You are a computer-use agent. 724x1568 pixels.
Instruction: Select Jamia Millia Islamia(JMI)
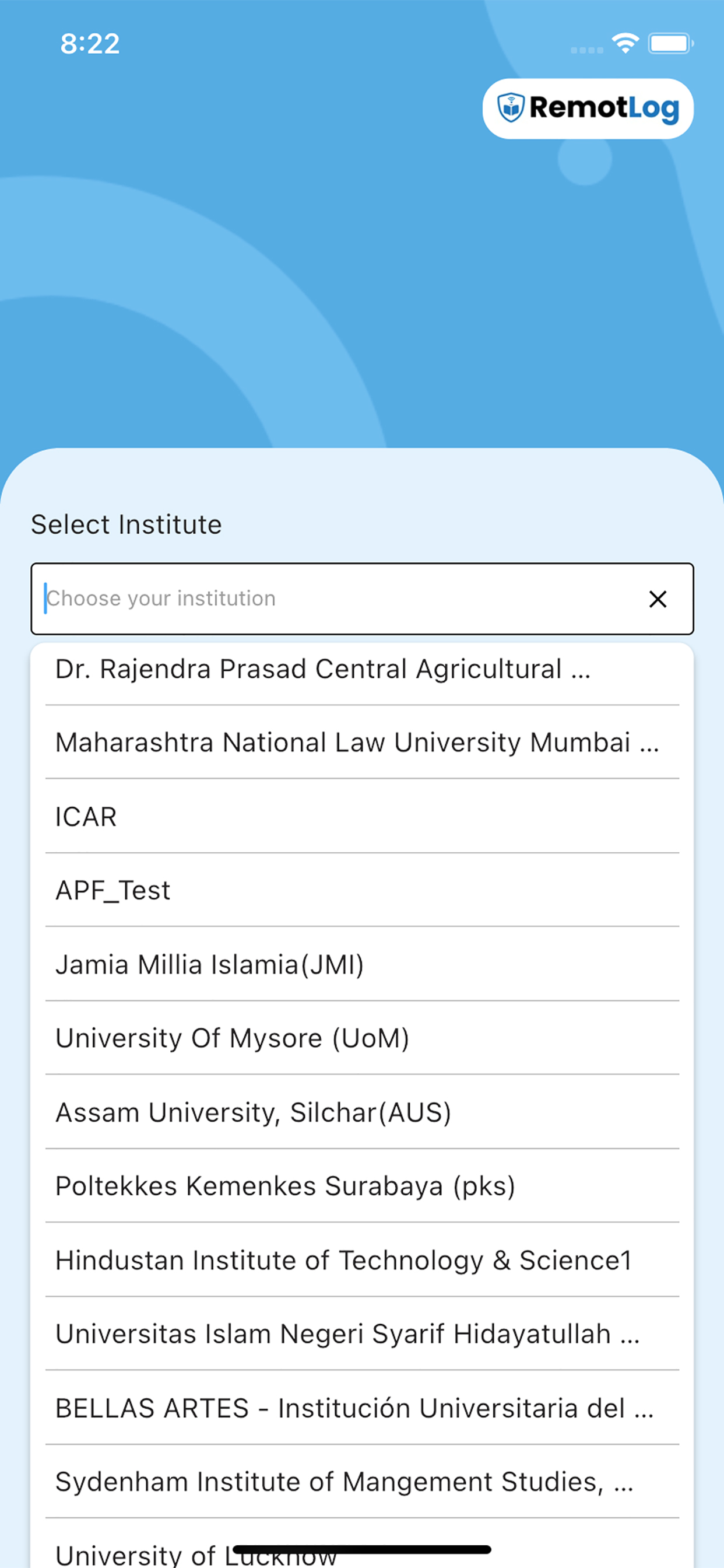[362, 965]
